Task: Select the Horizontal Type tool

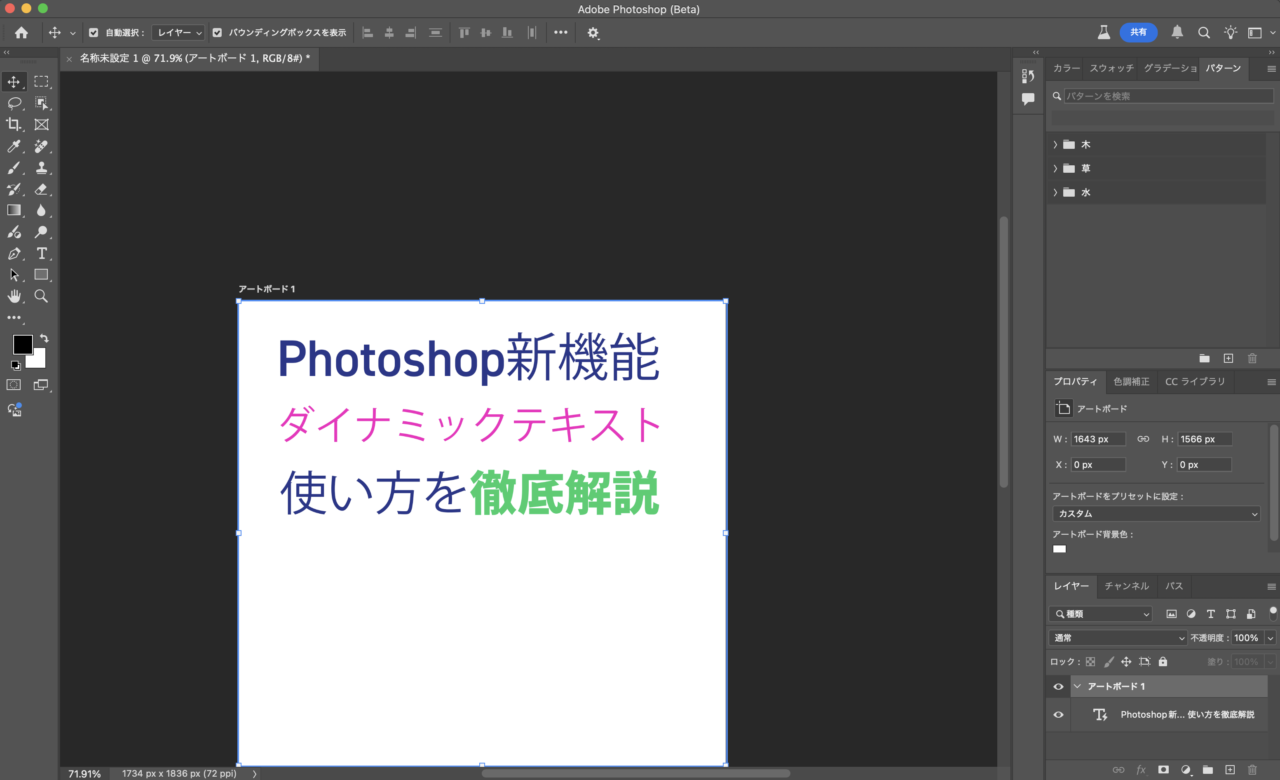Action: (x=41, y=254)
